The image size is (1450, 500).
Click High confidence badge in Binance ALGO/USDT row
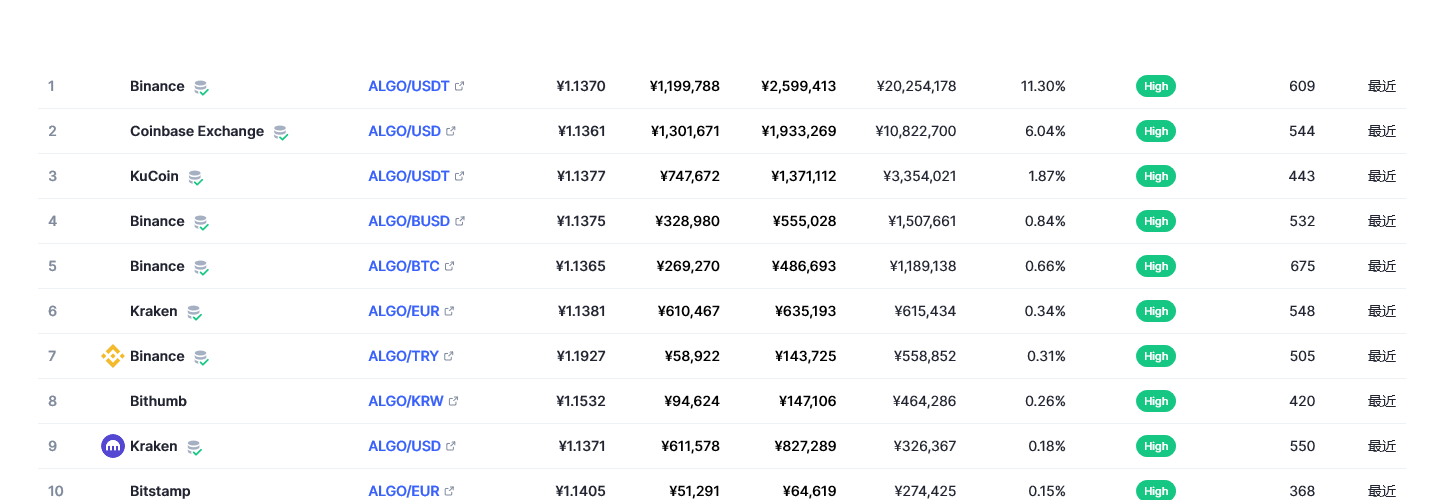tap(1156, 86)
